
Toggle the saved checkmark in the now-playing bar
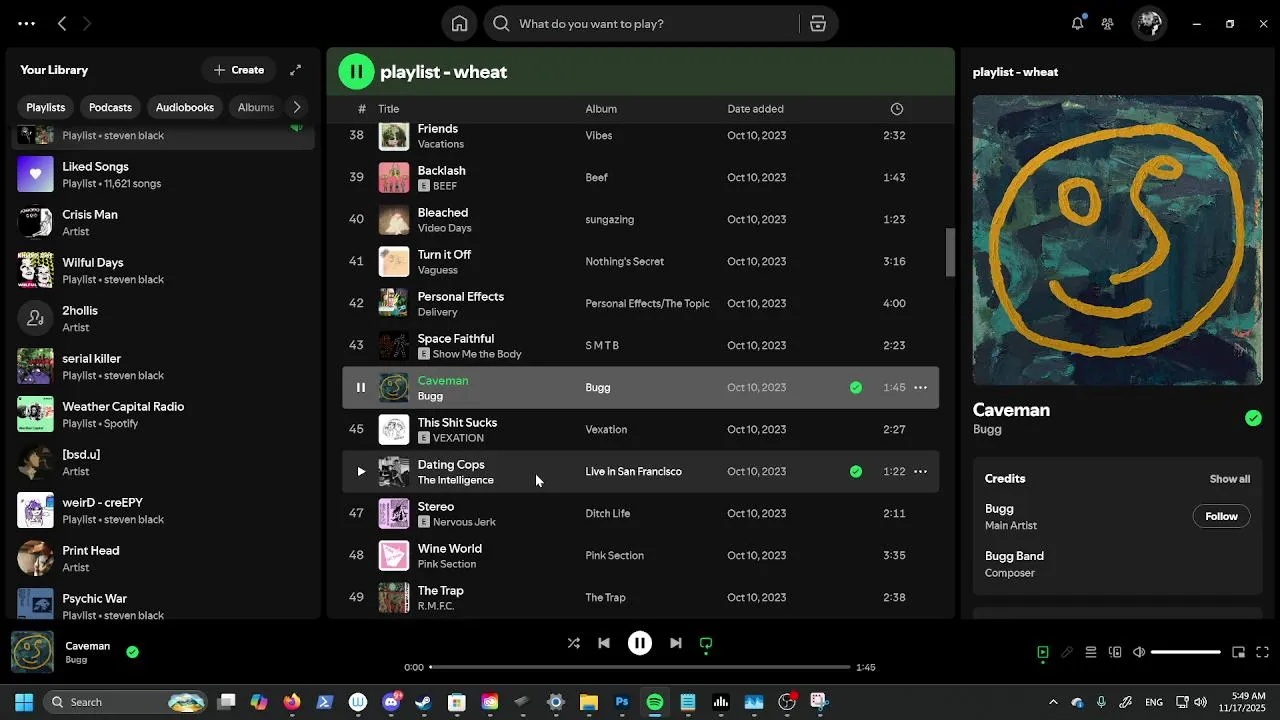click(x=132, y=652)
